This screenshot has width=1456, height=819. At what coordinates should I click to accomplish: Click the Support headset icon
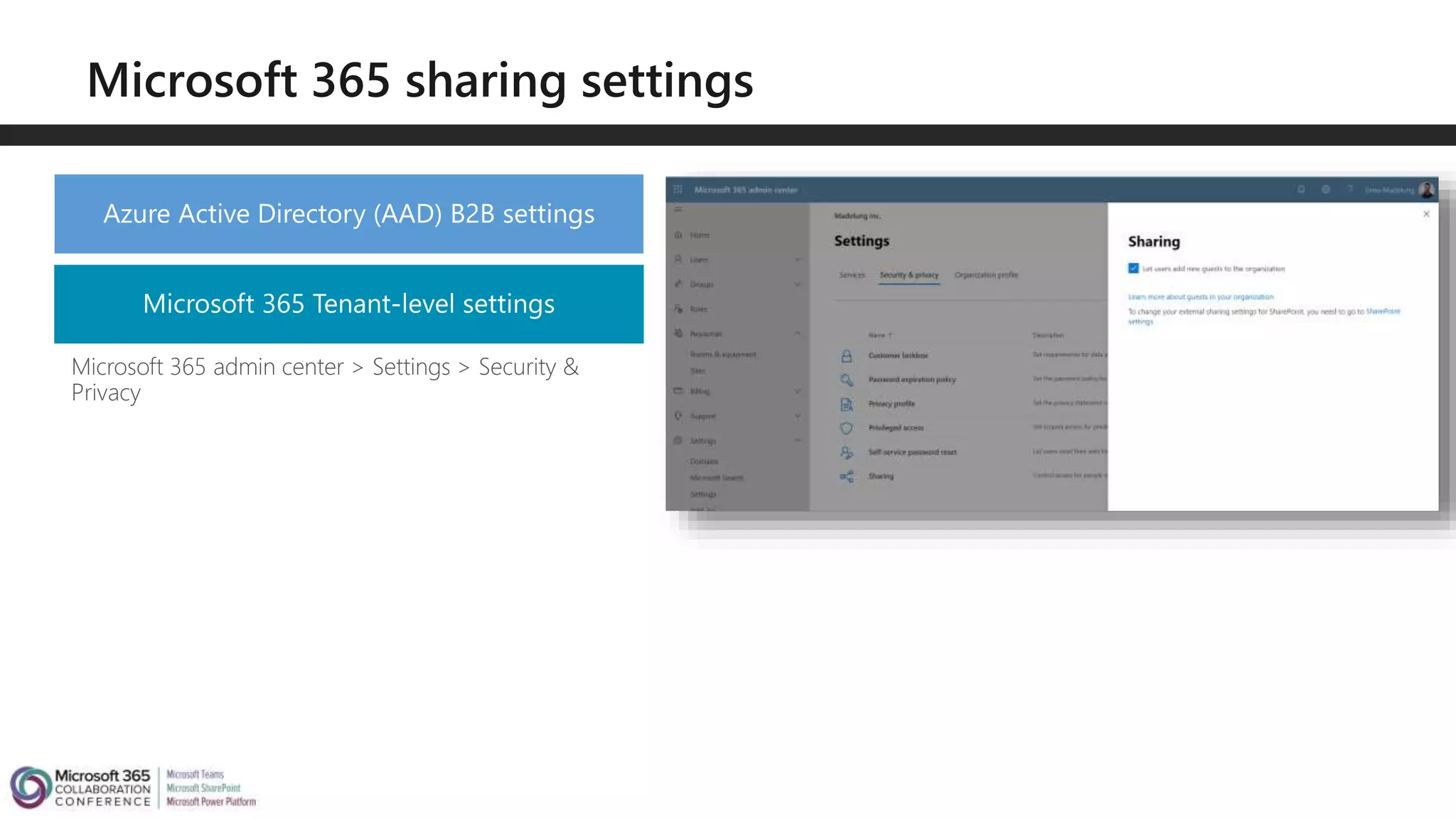click(x=678, y=416)
